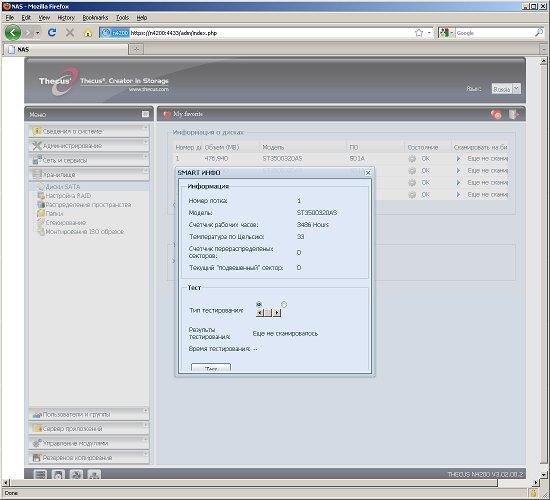Click the first bottom toolbar icon
550x500 pixels.
(40, 474)
